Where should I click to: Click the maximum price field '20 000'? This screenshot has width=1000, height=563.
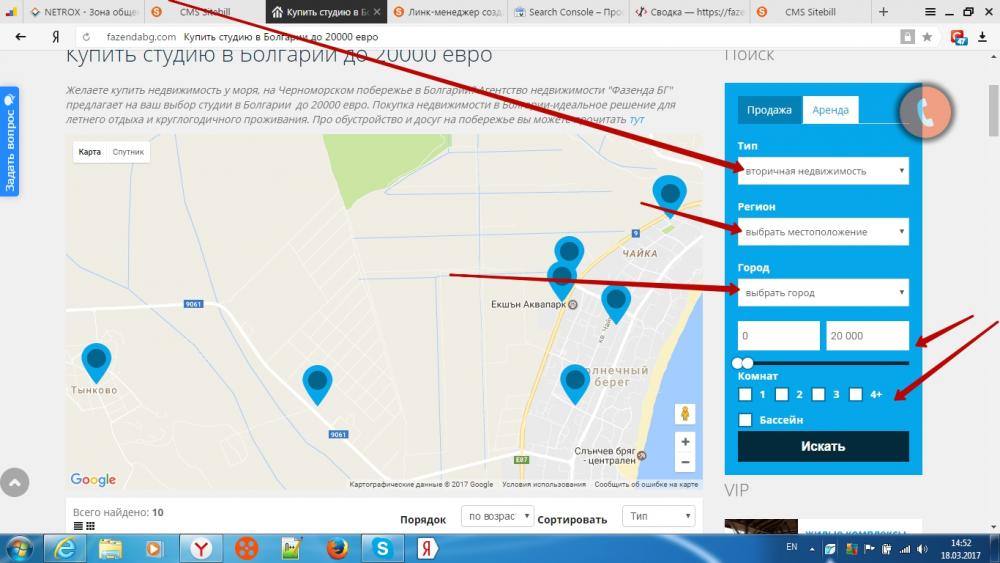[x=867, y=336]
